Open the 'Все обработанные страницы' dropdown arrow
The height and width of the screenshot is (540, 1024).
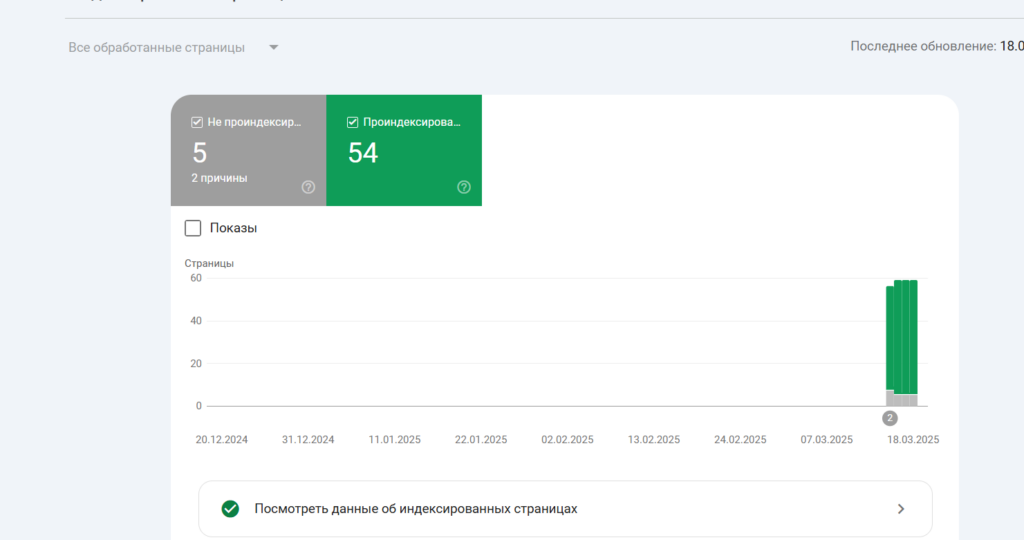coord(274,48)
